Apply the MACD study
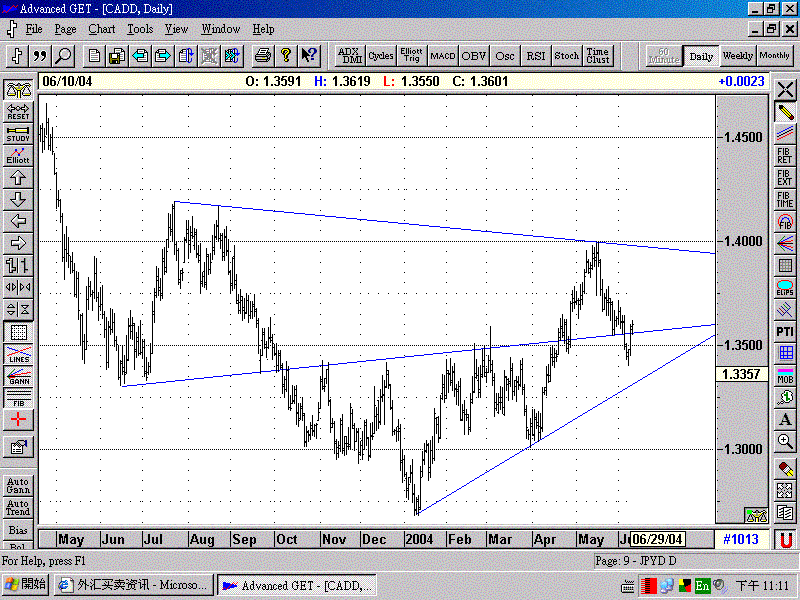Screen dimensions: 800x600 tap(442, 56)
